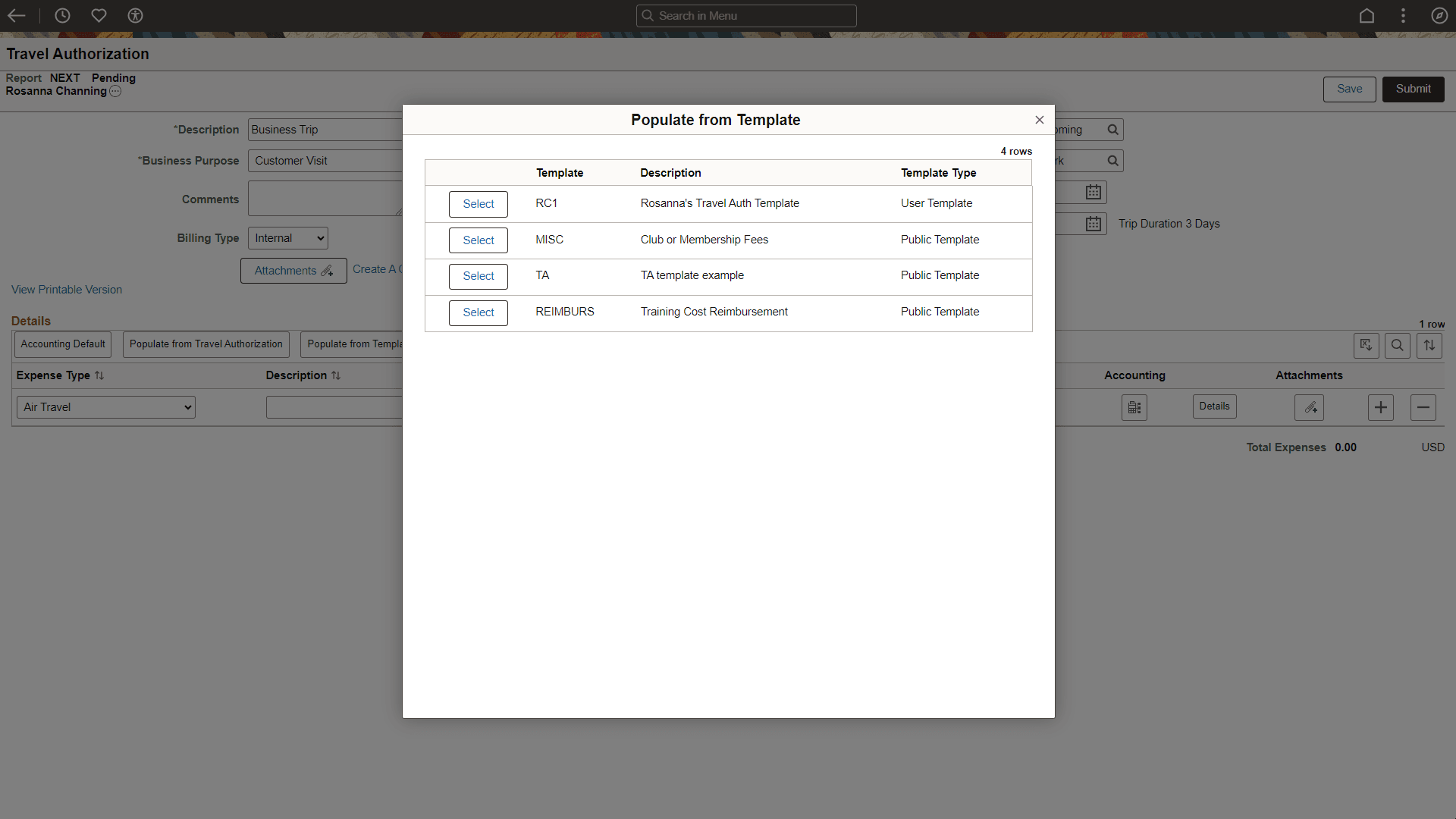Select the MISC template
This screenshot has width=1456, height=819.
tap(478, 240)
